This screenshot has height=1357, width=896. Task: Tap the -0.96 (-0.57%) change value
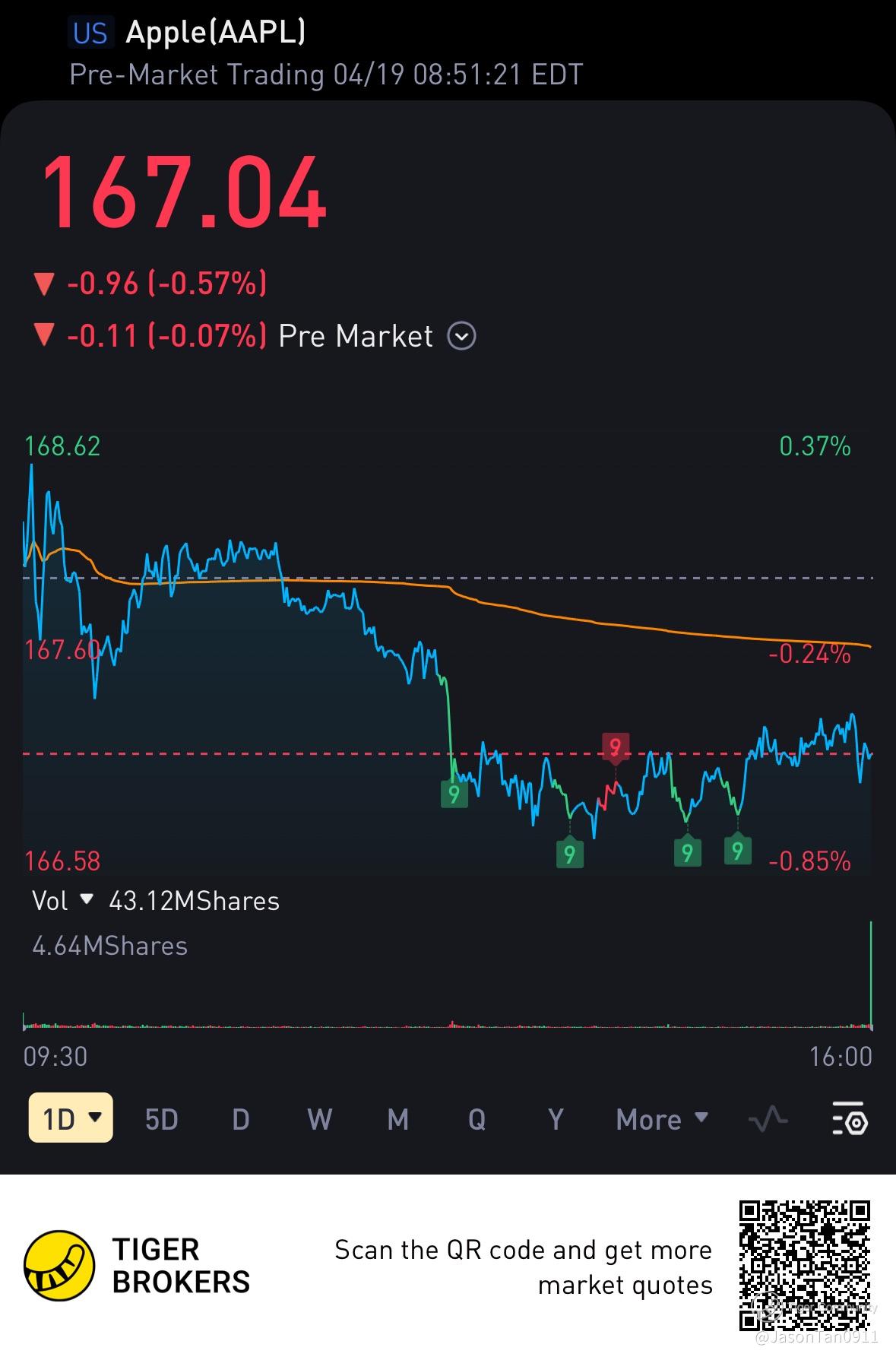click(x=167, y=284)
